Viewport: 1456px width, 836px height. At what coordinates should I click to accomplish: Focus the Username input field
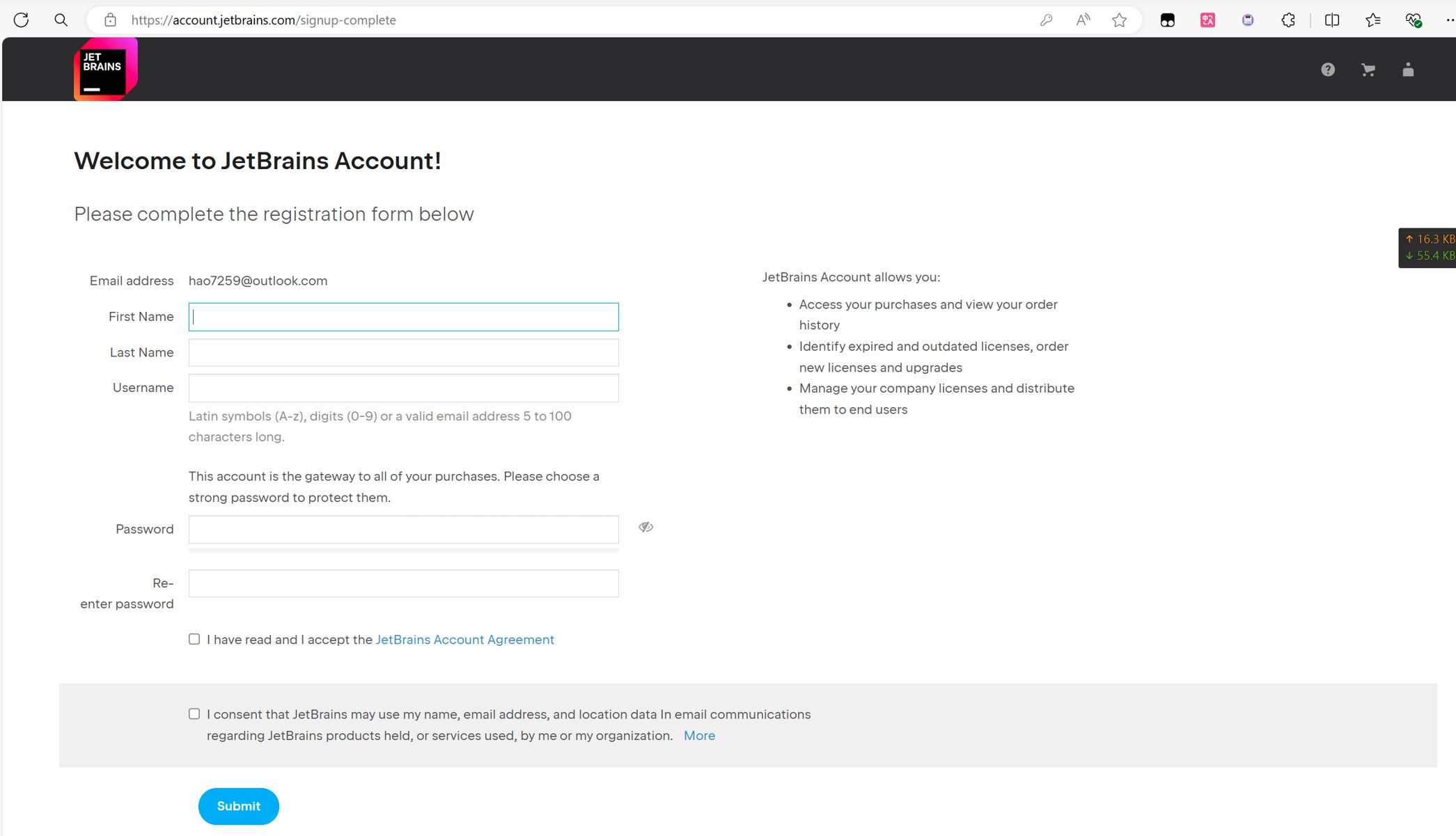[x=403, y=388]
